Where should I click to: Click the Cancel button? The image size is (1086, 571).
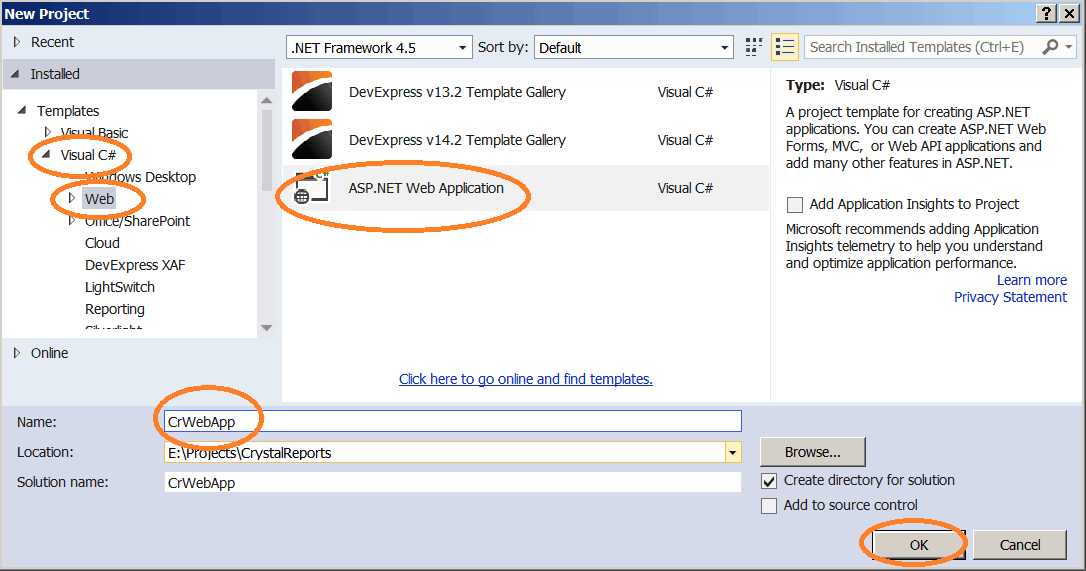click(1020, 545)
